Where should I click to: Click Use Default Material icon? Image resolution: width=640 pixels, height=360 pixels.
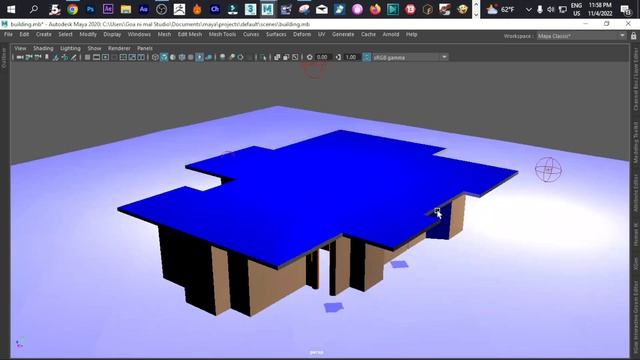pos(173,58)
